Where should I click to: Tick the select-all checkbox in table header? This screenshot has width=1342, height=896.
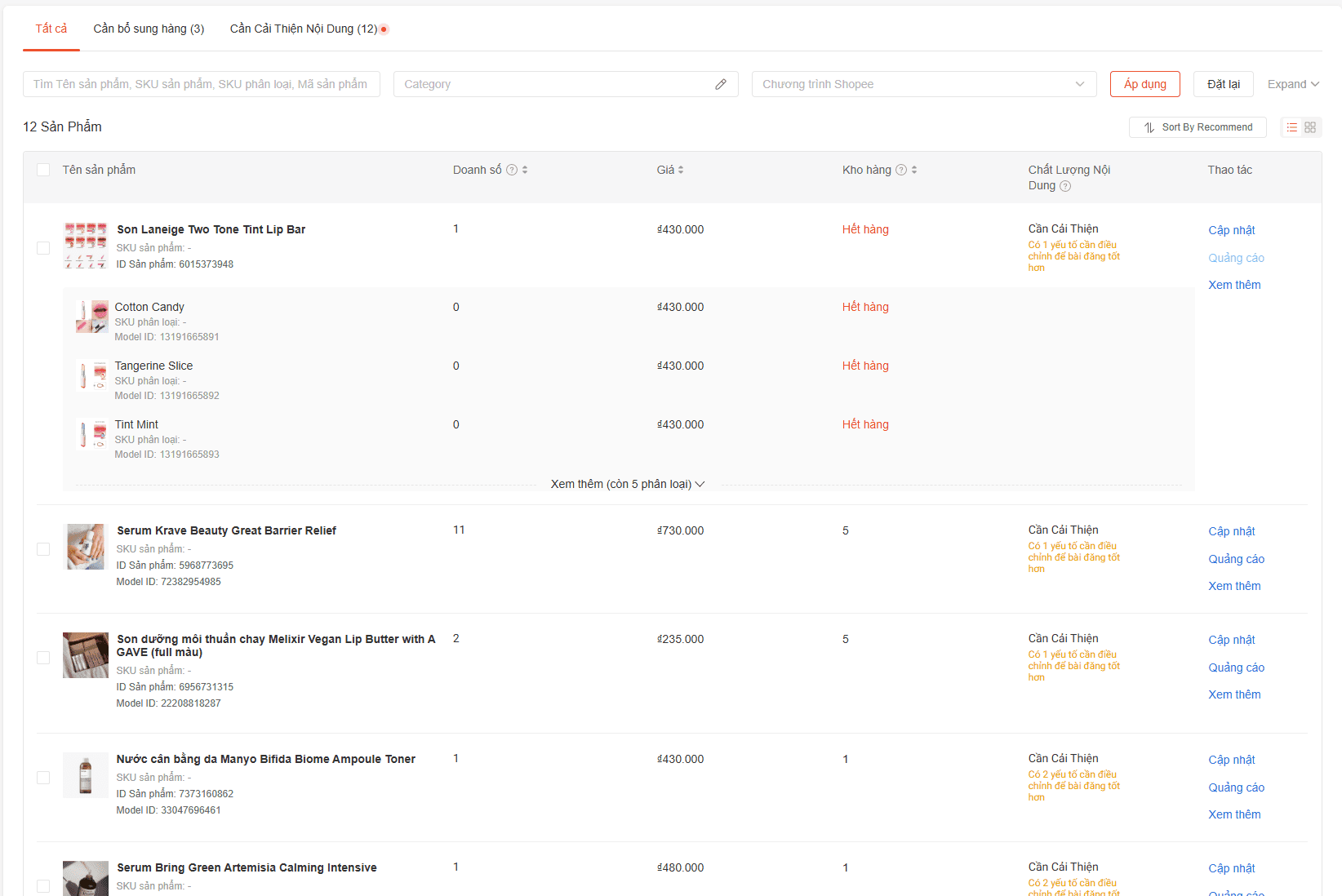(43, 170)
